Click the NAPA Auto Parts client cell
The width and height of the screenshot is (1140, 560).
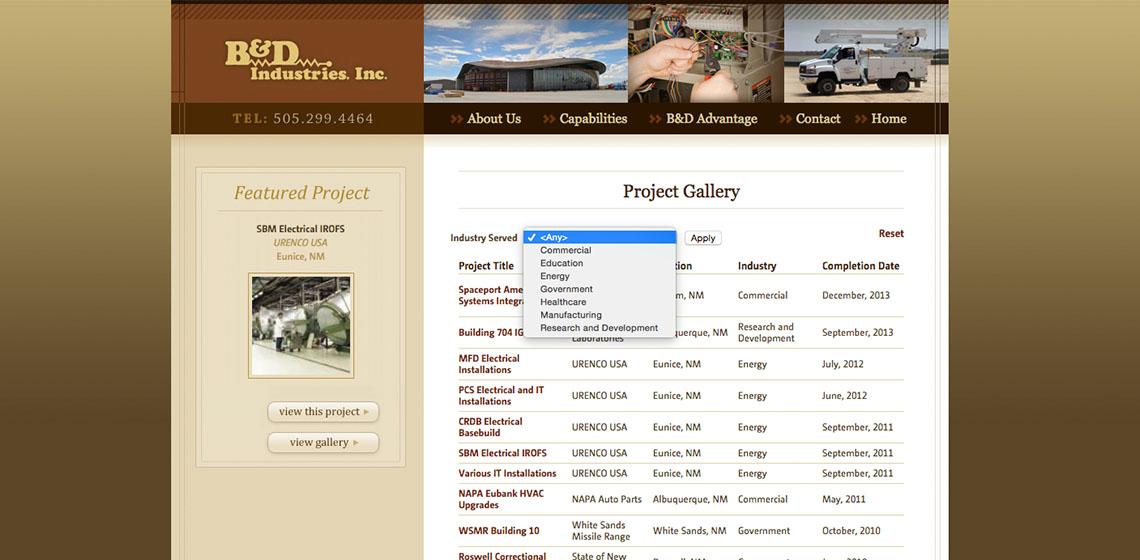coord(607,500)
